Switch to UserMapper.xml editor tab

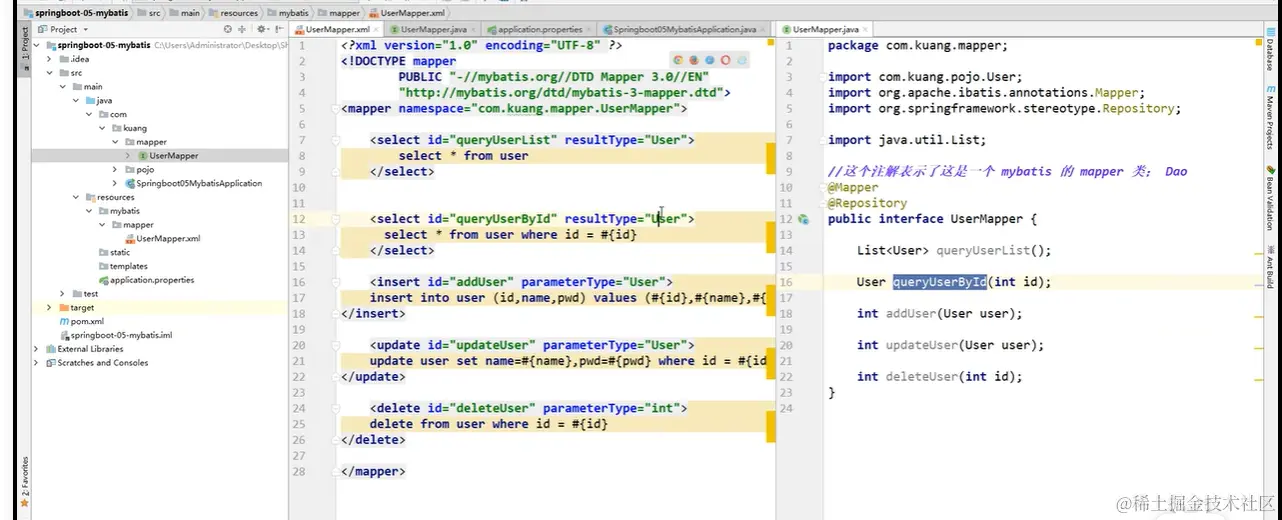[337, 30]
